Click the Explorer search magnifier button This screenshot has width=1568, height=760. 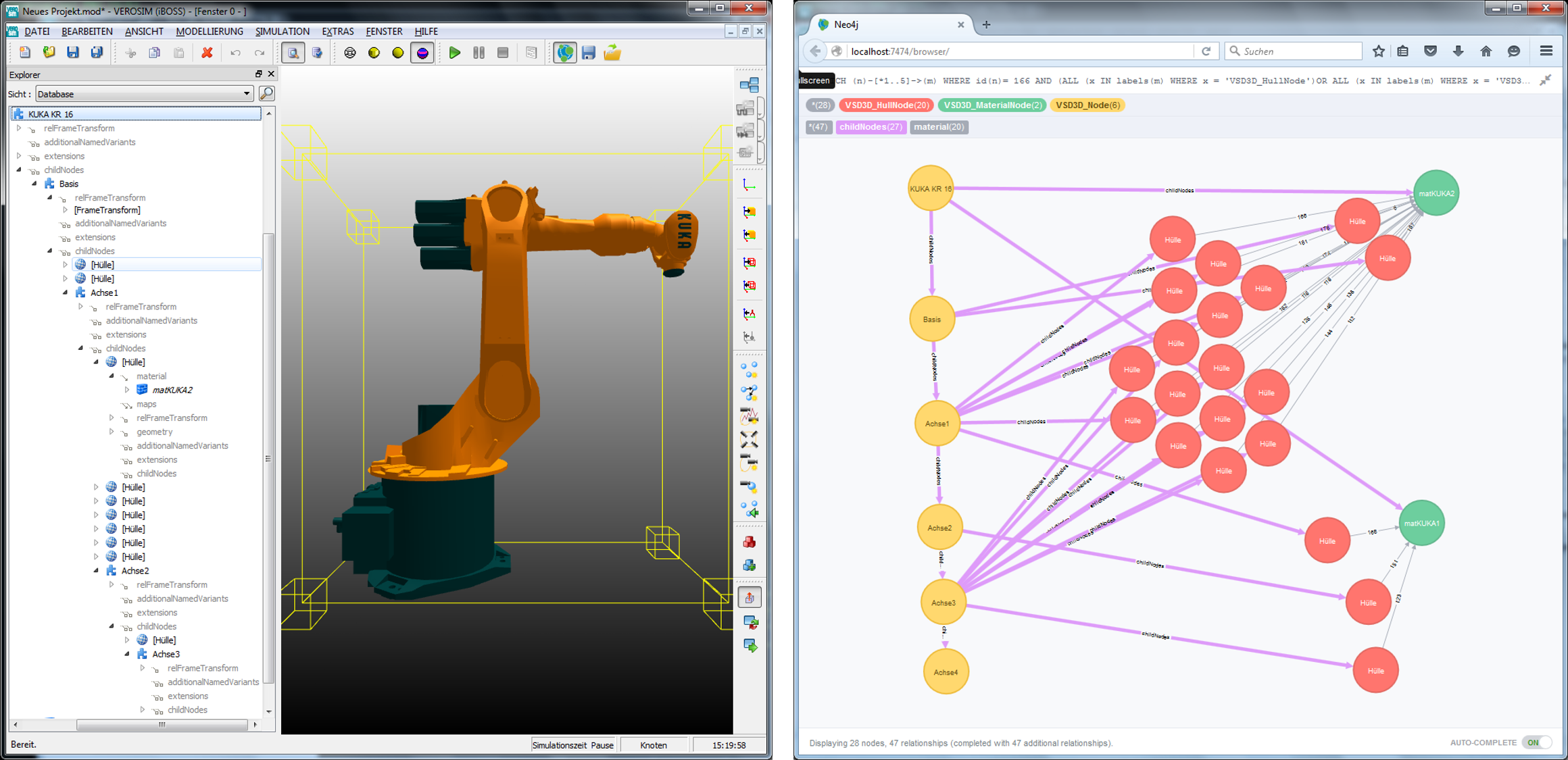point(267,93)
